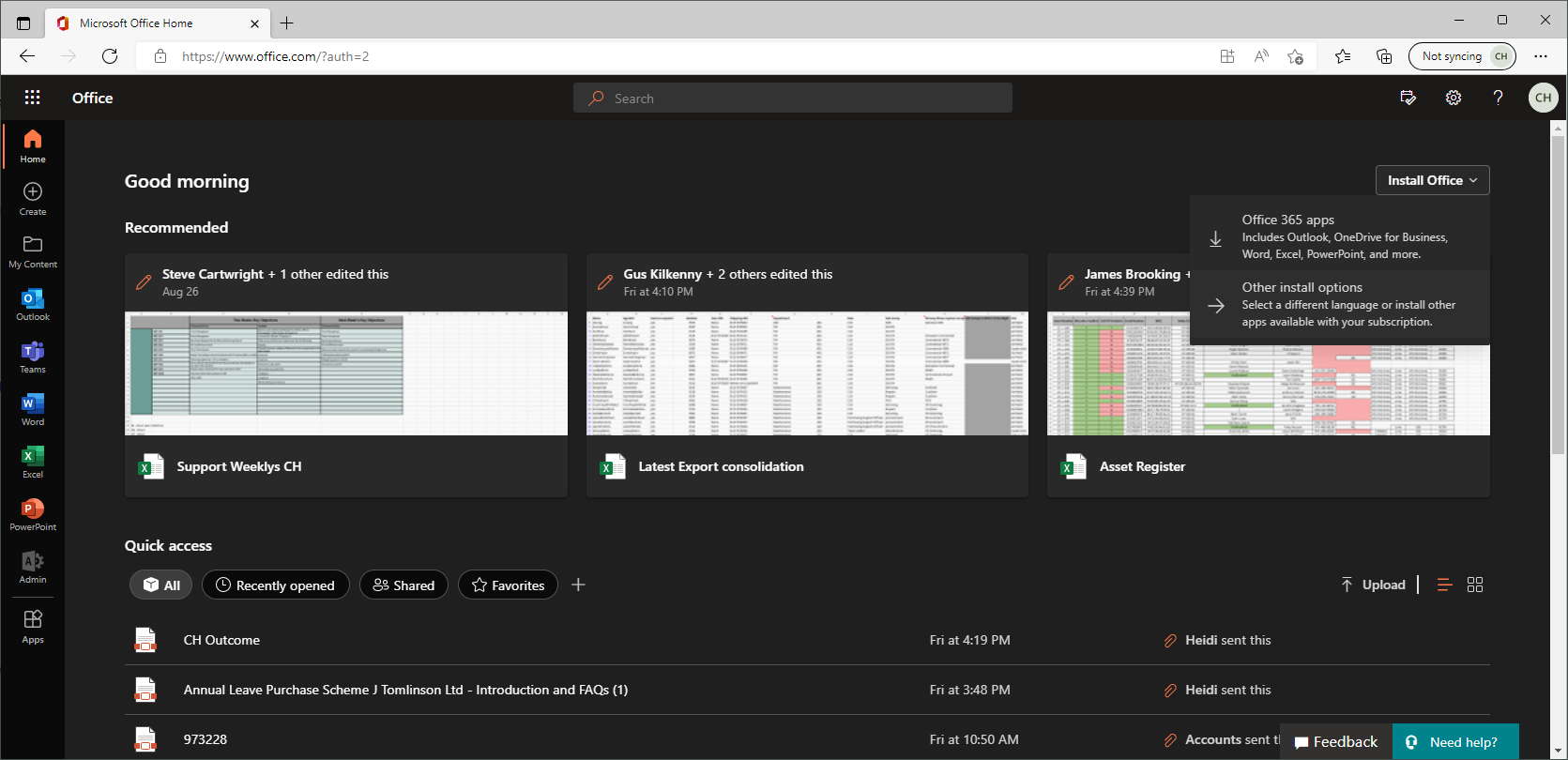Screen dimensions: 1568x760
Task: Filter by Shared files
Action: click(404, 585)
